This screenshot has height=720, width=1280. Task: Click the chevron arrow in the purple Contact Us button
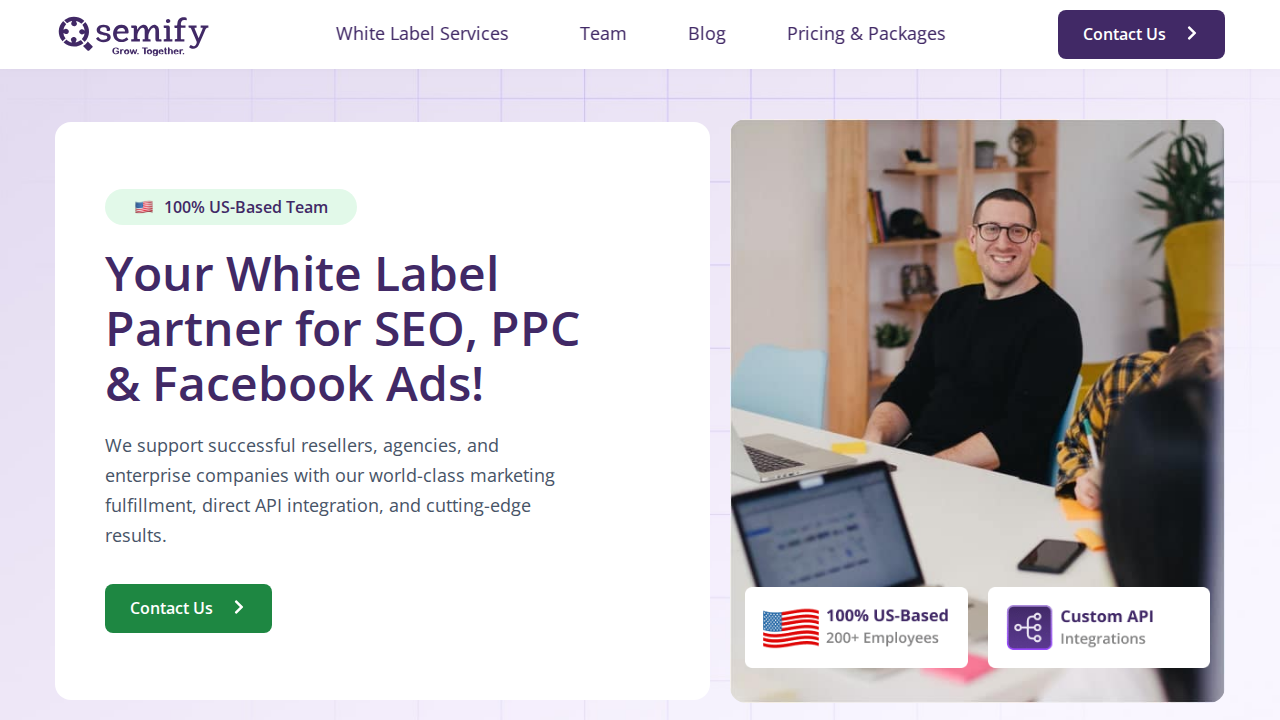pyautogui.click(x=1192, y=34)
